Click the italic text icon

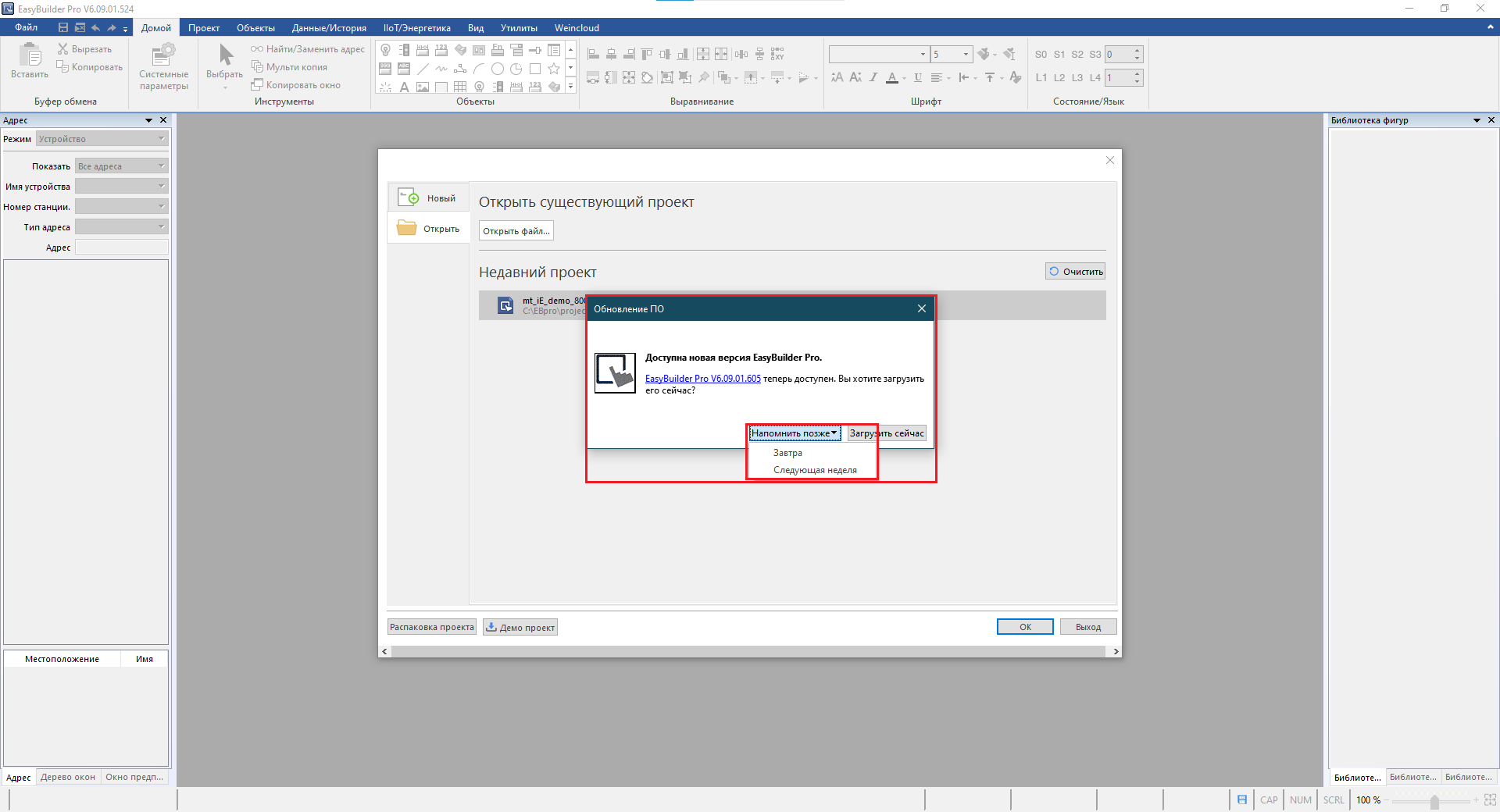pos(873,77)
